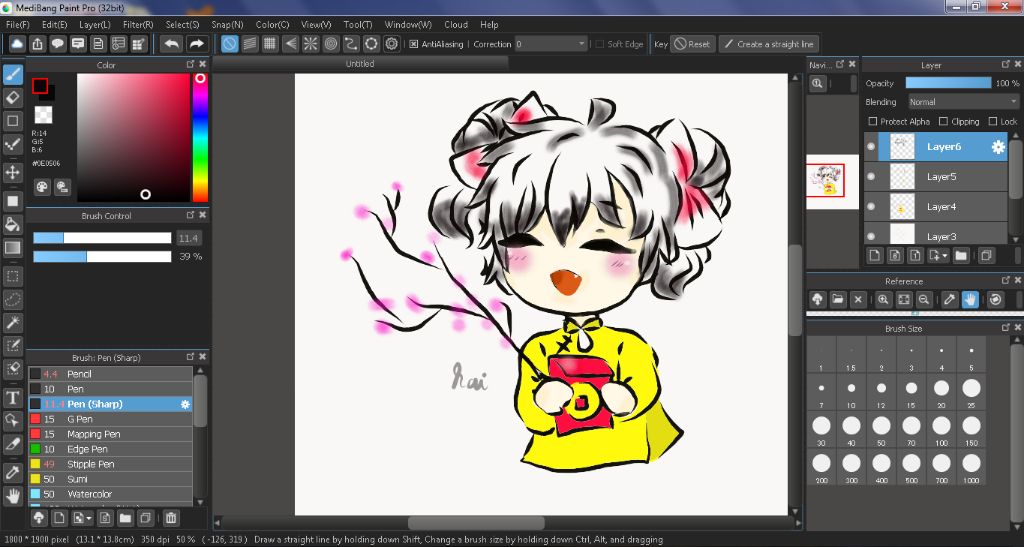Delete brush using trash icon
Screen dimensions: 1024x547
coord(170,518)
